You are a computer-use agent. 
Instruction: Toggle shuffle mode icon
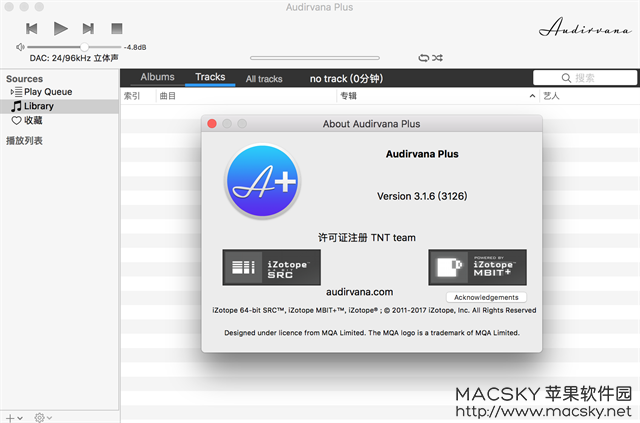point(437,58)
